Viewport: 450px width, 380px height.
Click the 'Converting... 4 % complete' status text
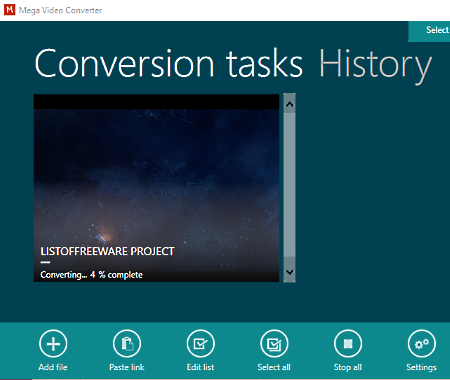91,275
